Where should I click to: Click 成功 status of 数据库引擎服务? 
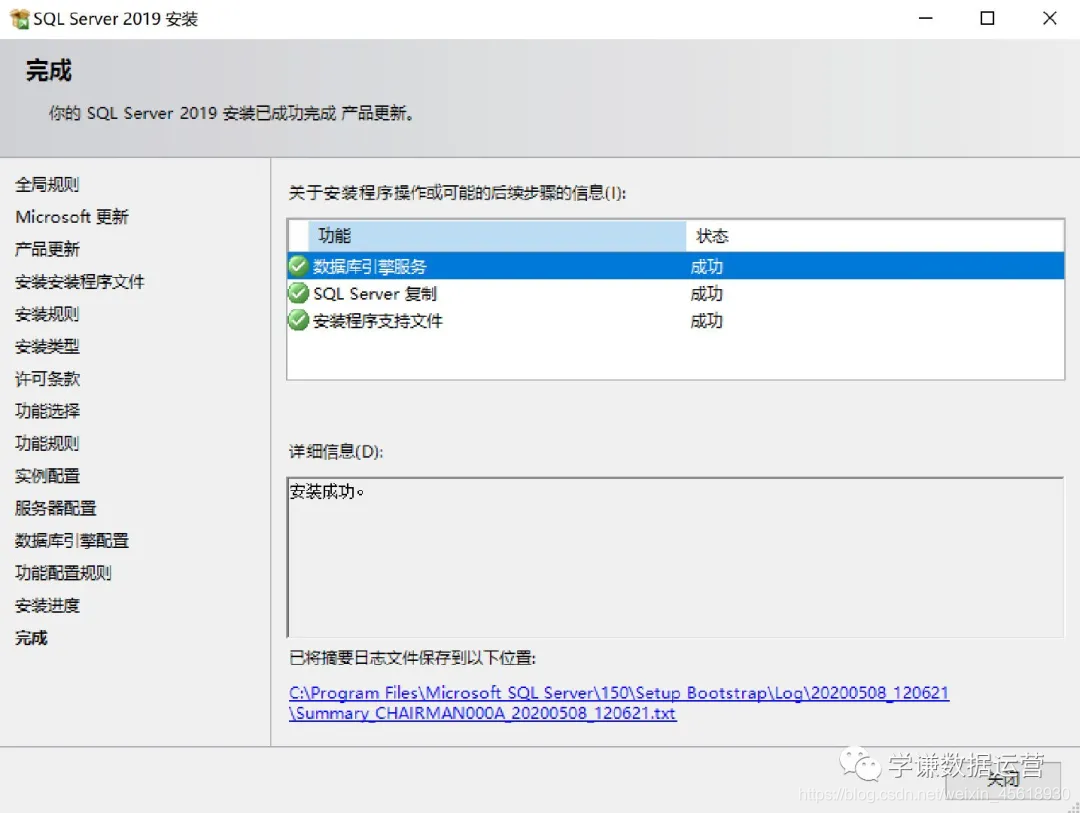[706, 267]
